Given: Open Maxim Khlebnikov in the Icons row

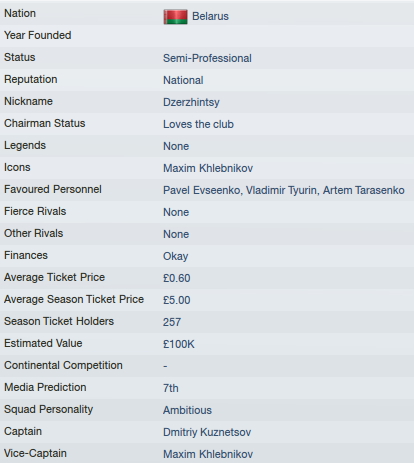Looking at the screenshot, I should 208,168.
